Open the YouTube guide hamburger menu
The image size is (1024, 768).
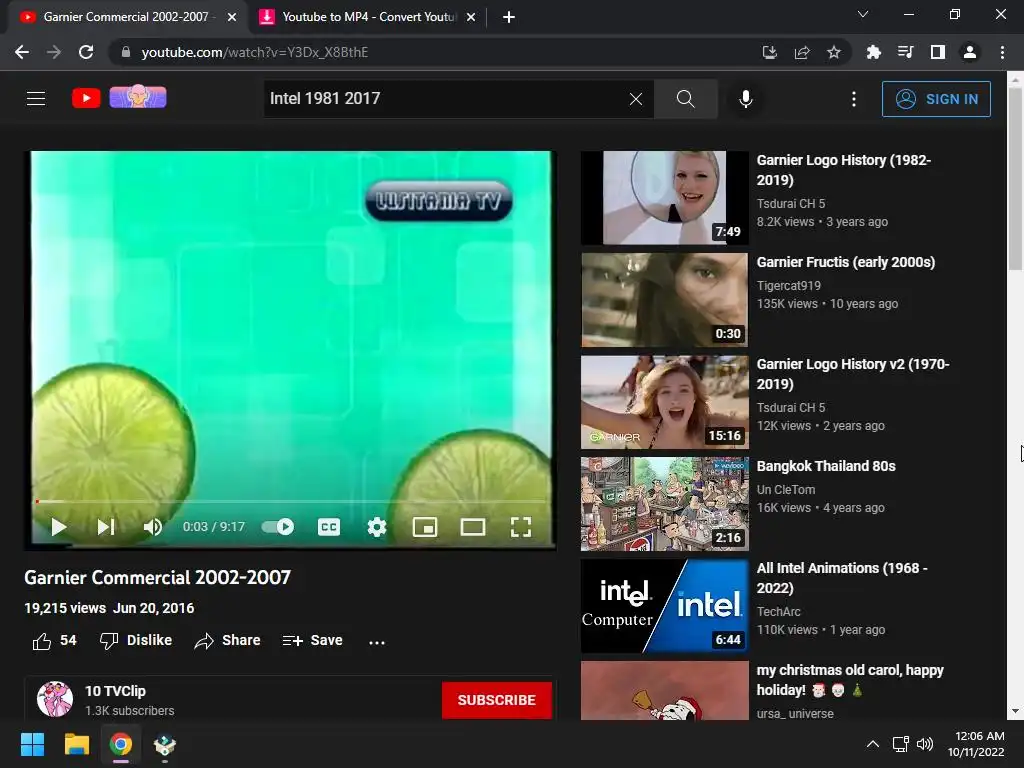[36, 99]
